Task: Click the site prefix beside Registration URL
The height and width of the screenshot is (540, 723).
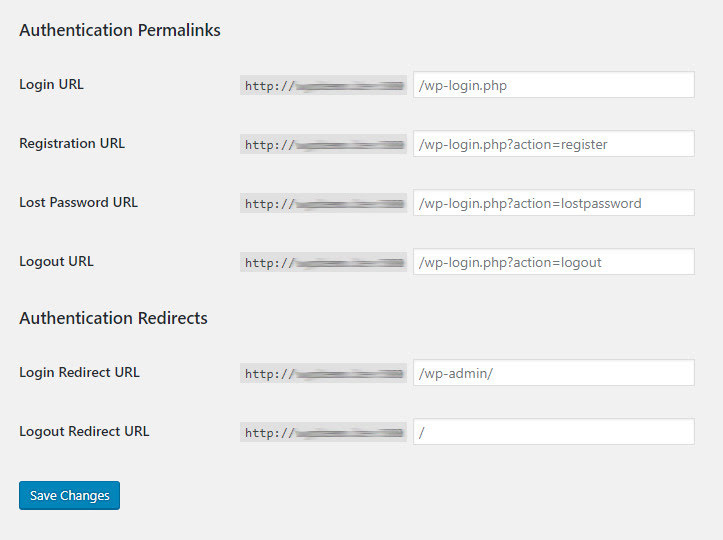Action: tap(323, 145)
